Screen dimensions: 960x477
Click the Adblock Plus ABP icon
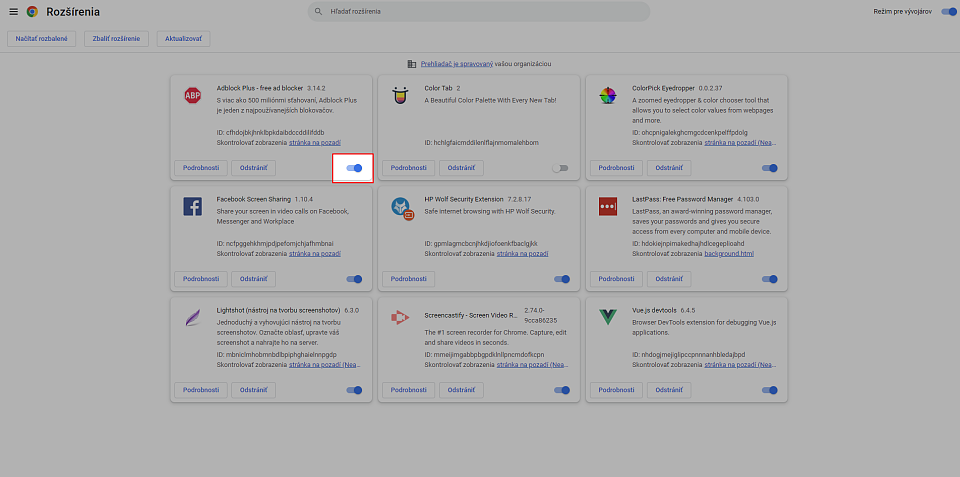[192, 96]
